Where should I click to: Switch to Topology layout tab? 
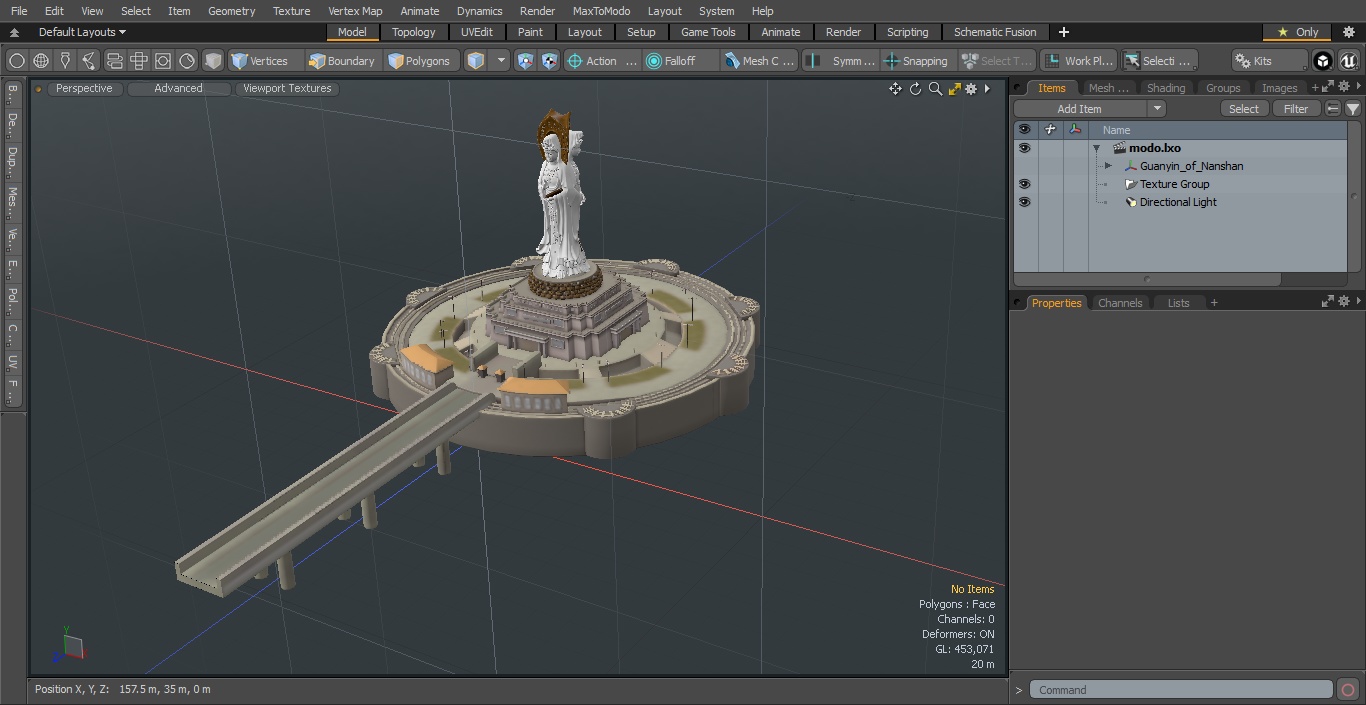(x=413, y=32)
